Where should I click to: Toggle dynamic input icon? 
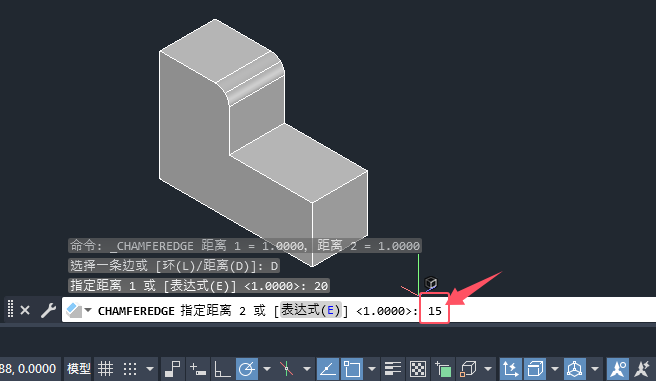coord(197,369)
